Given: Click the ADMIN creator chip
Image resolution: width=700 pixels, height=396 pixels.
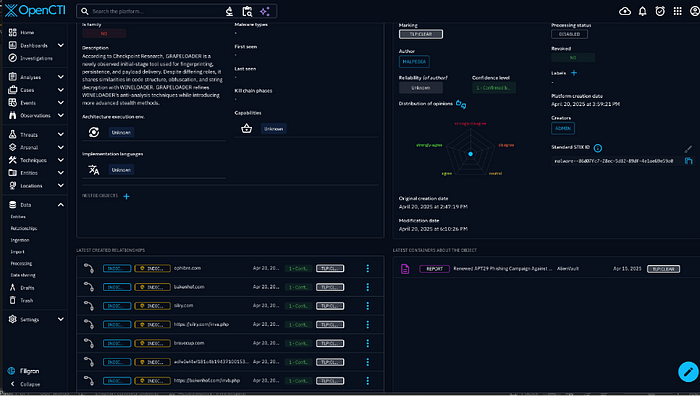Looking at the screenshot, I should pos(563,128).
